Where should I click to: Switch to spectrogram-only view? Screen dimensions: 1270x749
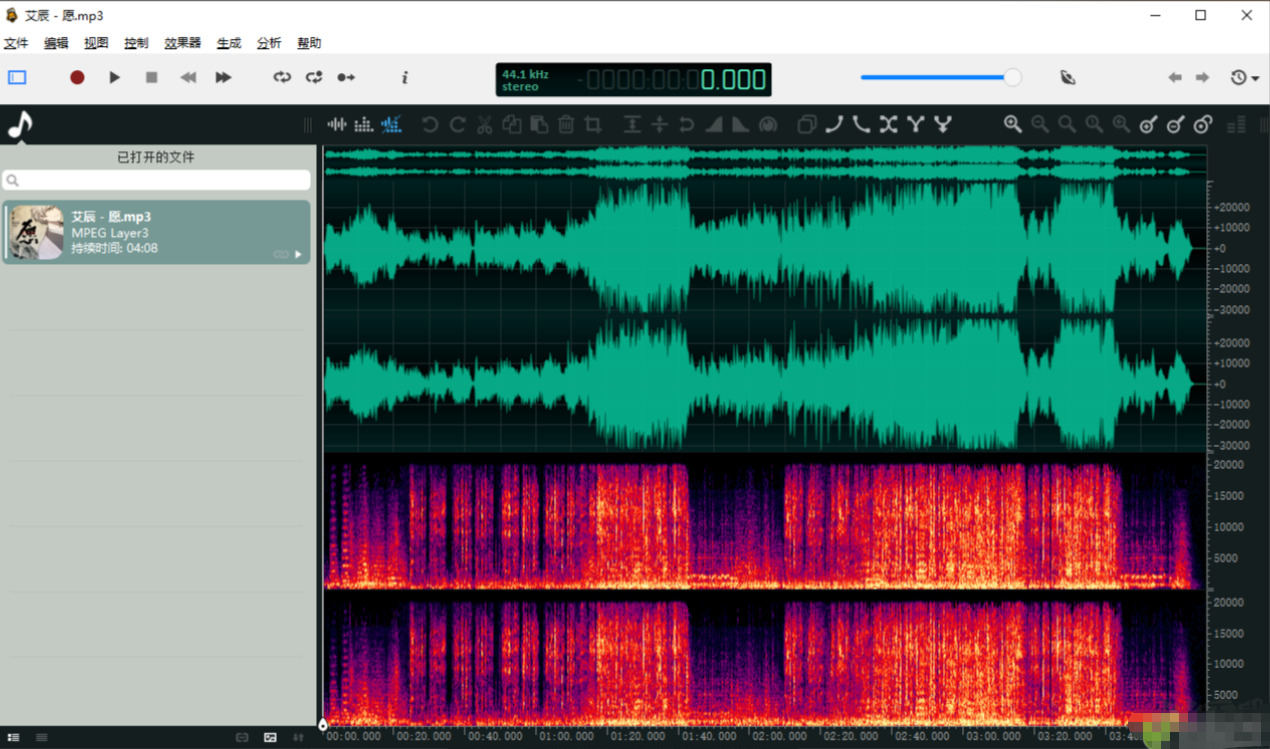click(364, 124)
